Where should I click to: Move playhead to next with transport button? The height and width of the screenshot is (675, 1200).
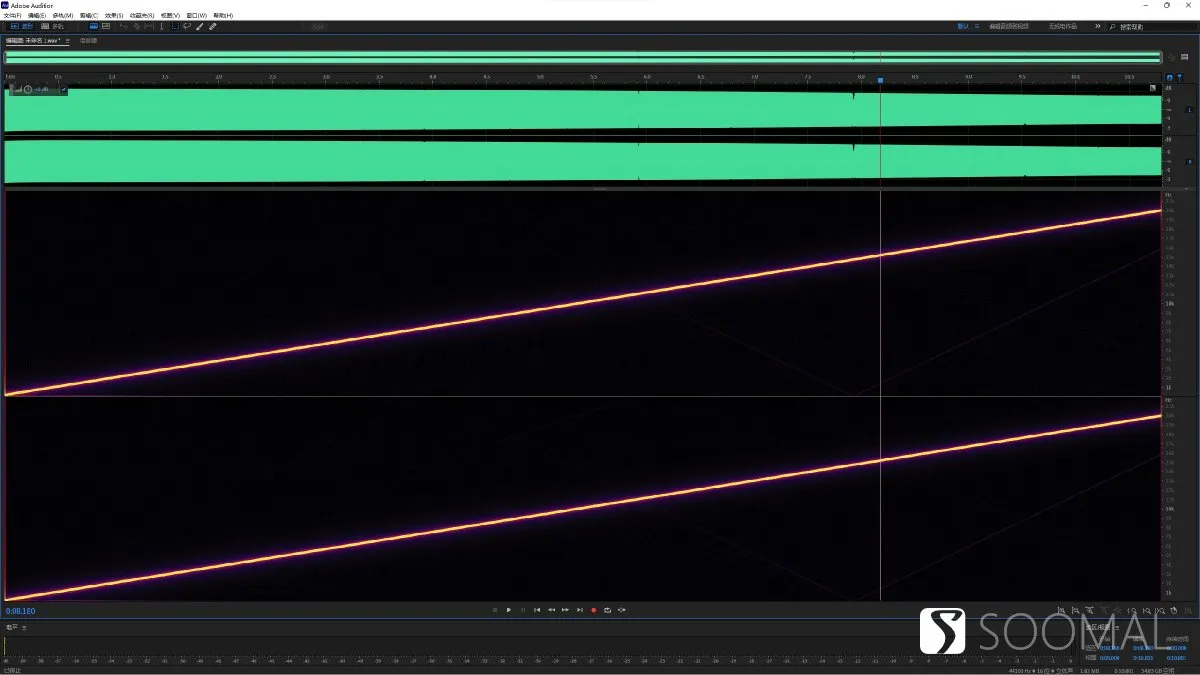click(579, 610)
